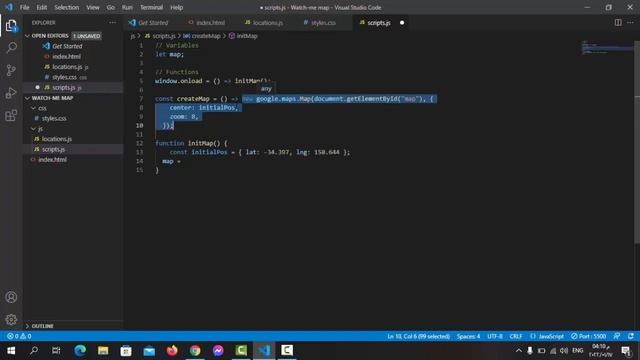Open the Accounts menu icon

pos(11,297)
